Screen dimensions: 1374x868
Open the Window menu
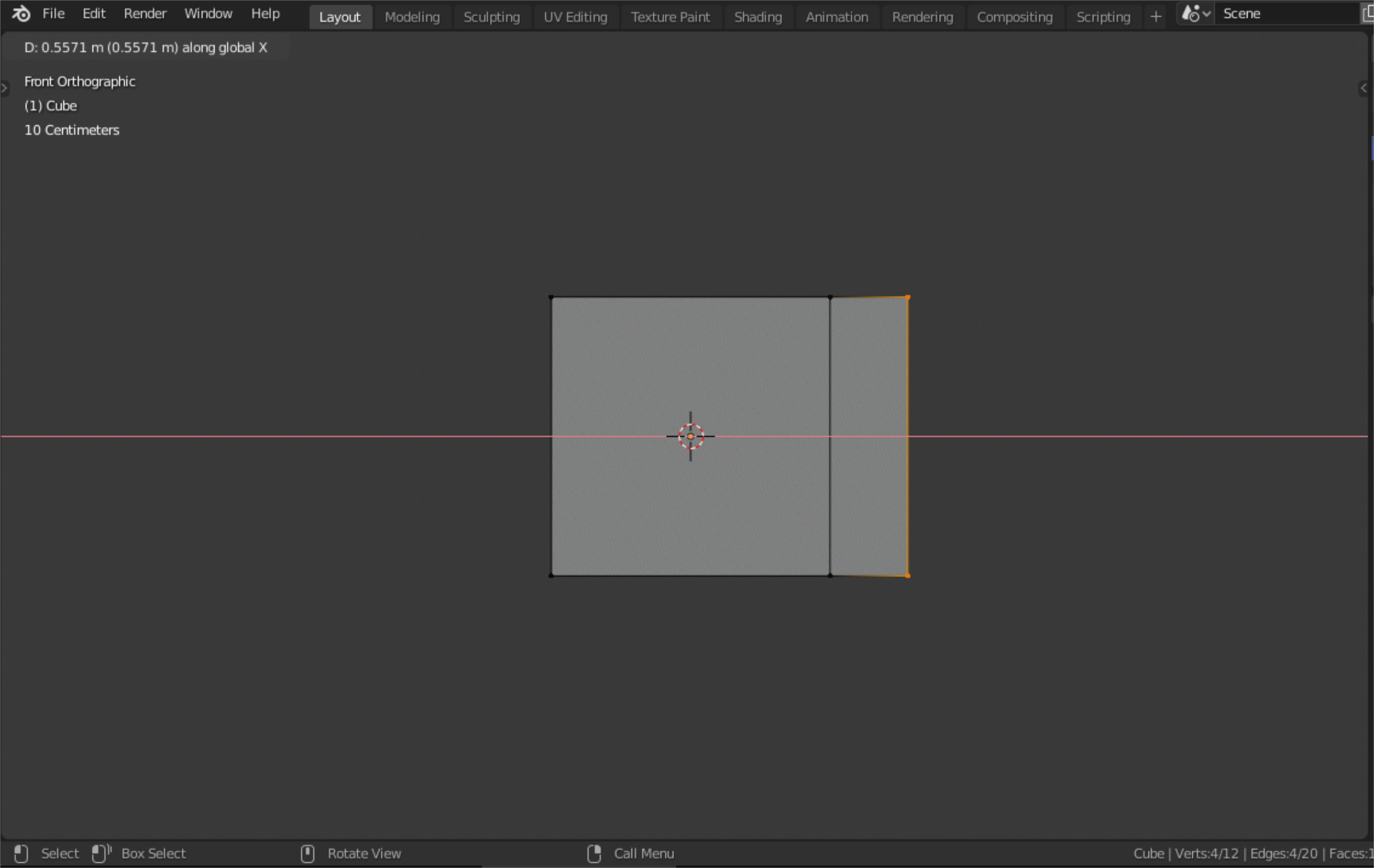click(208, 14)
